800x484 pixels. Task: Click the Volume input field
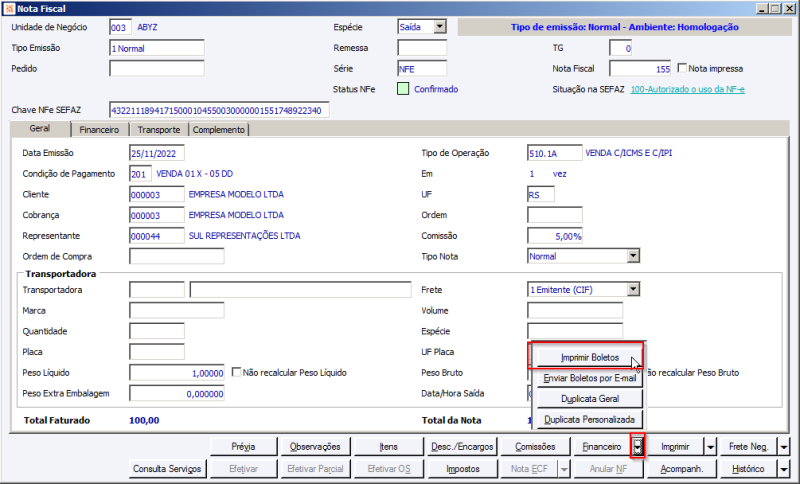[x=575, y=311]
